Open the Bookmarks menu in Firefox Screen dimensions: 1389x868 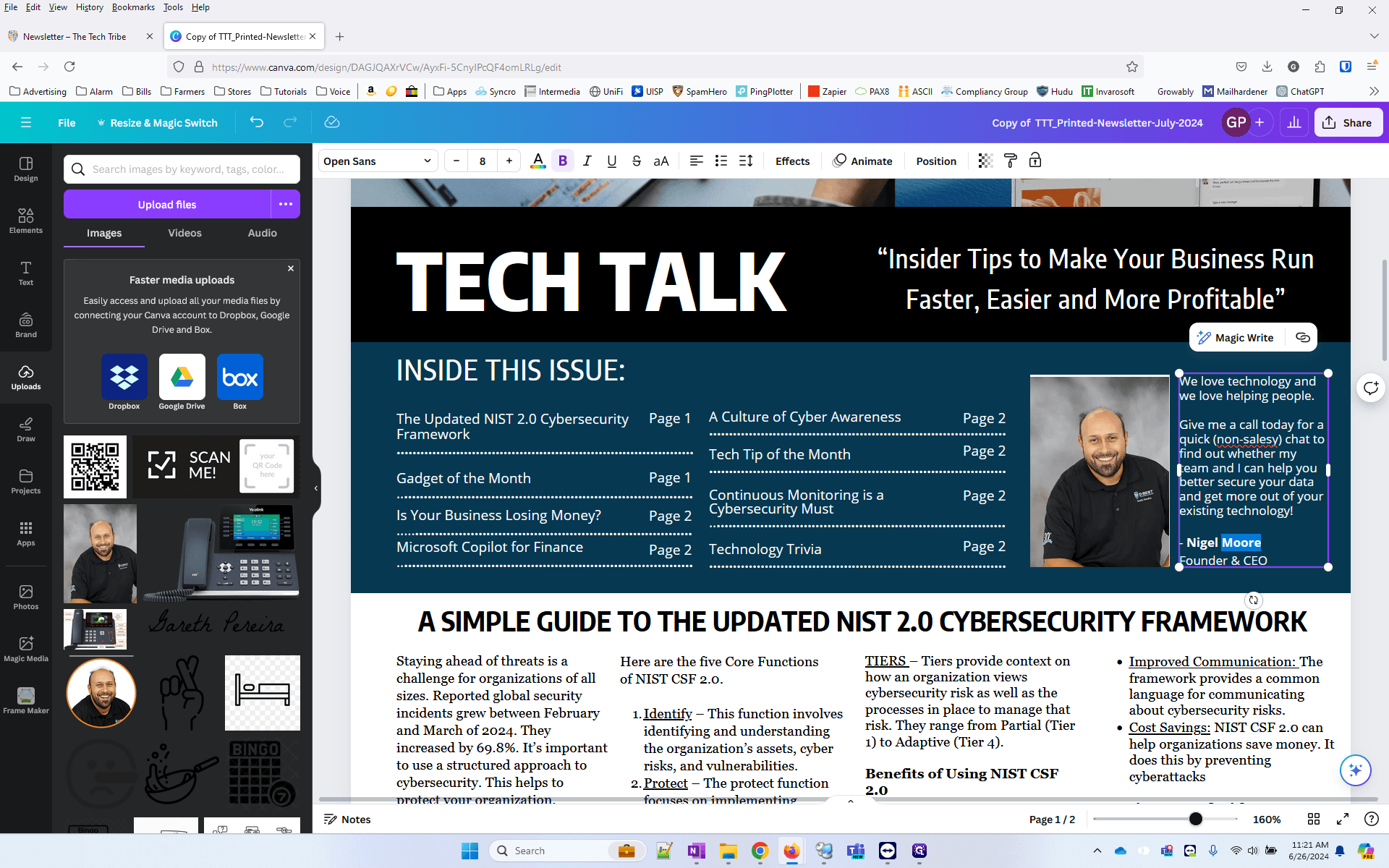tap(133, 7)
